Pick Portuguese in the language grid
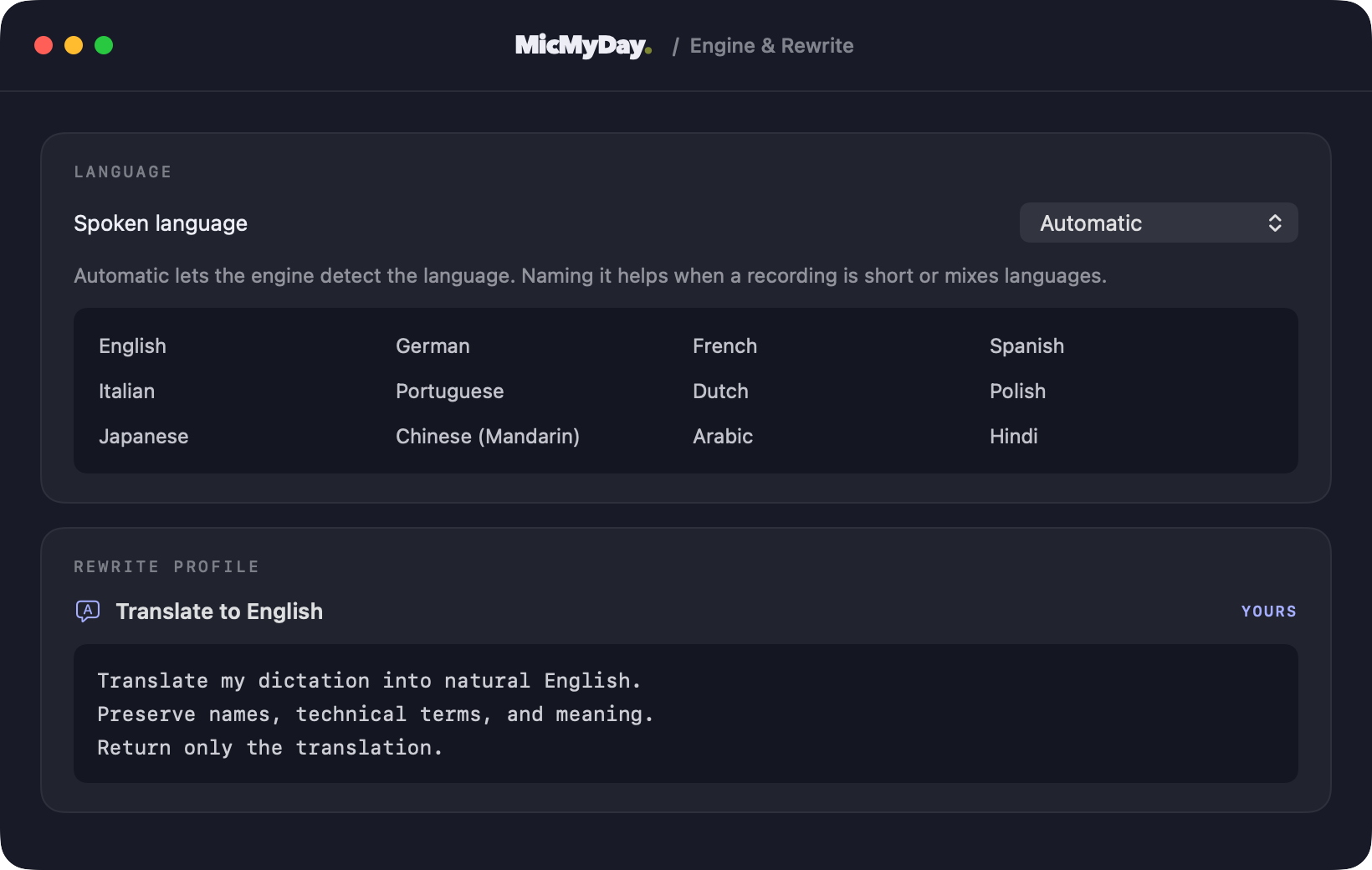Screen dimensions: 1372x870 [x=449, y=391]
